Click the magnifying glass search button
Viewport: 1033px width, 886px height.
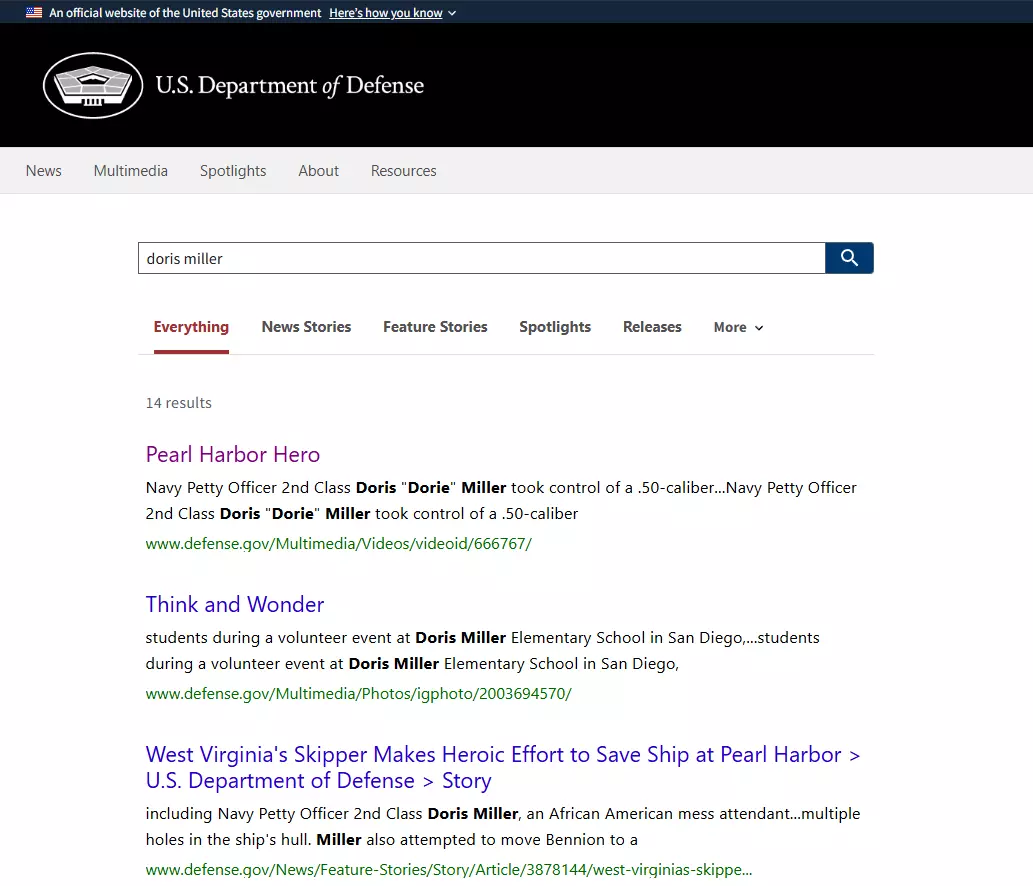point(849,258)
